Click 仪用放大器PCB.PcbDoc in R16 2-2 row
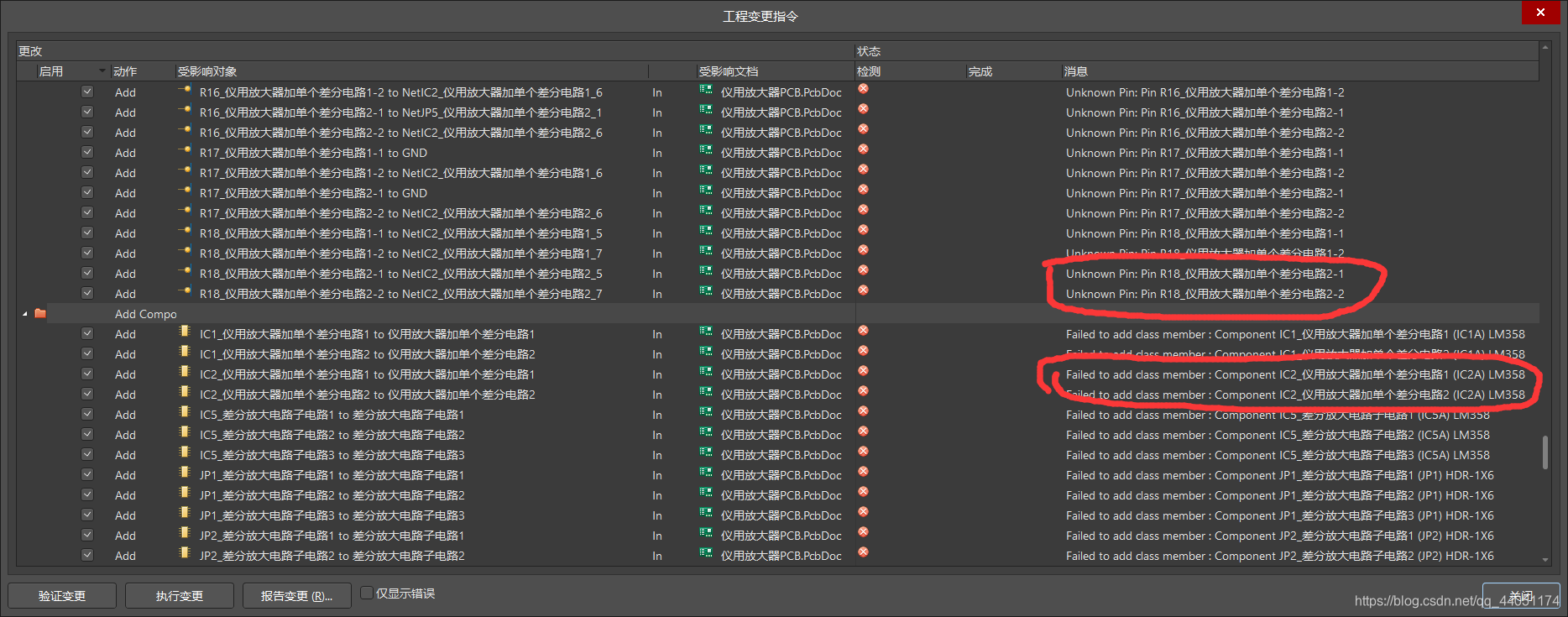 click(781, 133)
